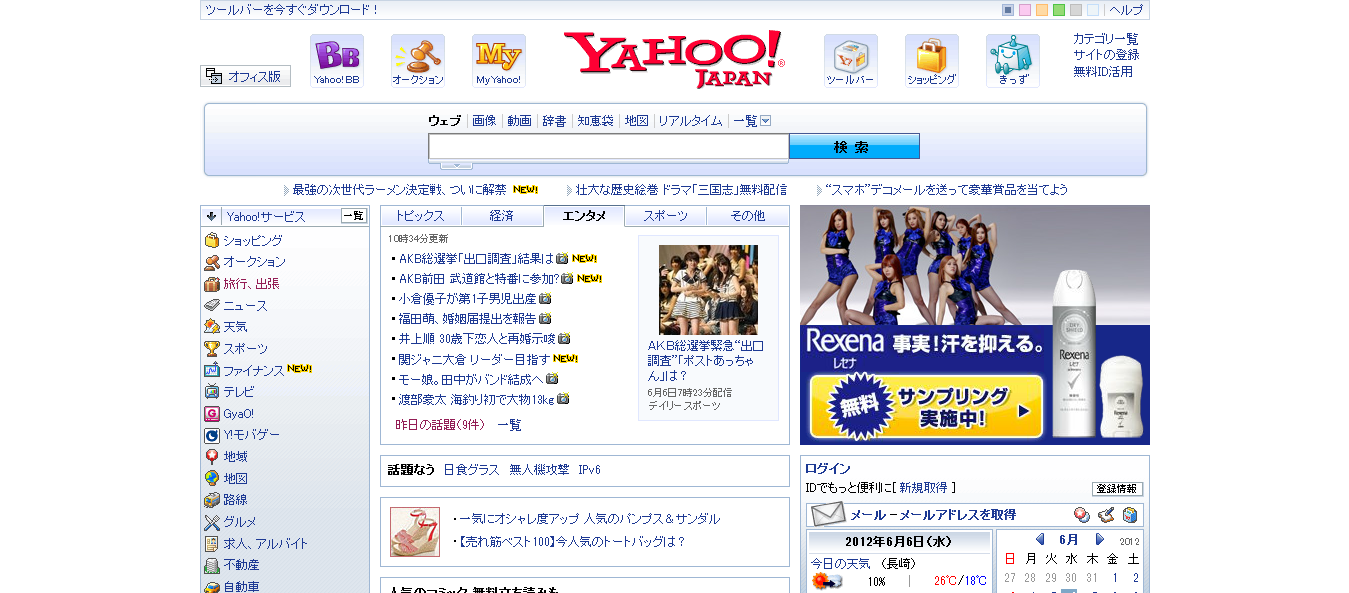
Task: Open the カテゴリ一覧 link
Action: click(x=1106, y=39)
